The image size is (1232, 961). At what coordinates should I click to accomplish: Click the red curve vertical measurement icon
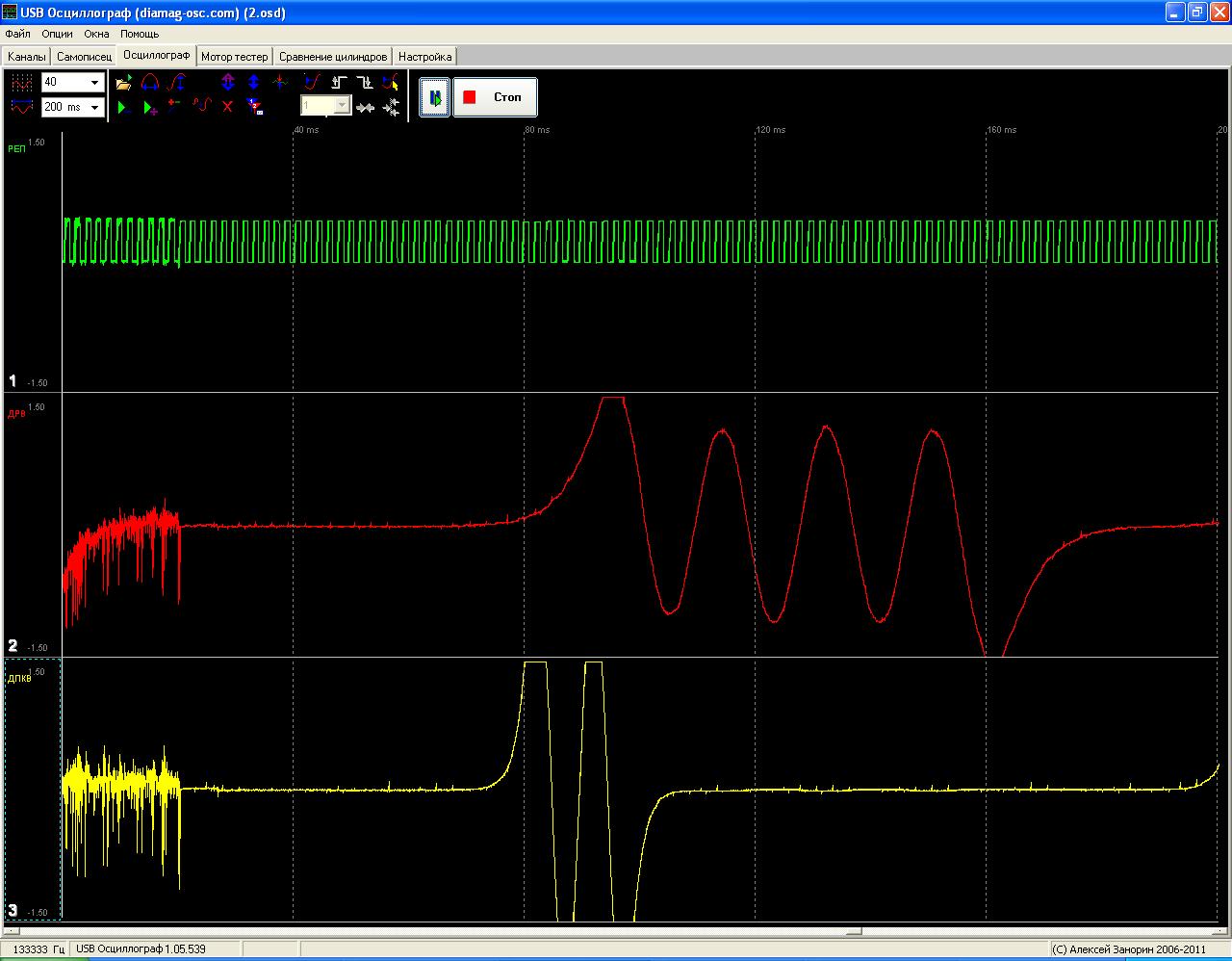[x=175, y=83]
